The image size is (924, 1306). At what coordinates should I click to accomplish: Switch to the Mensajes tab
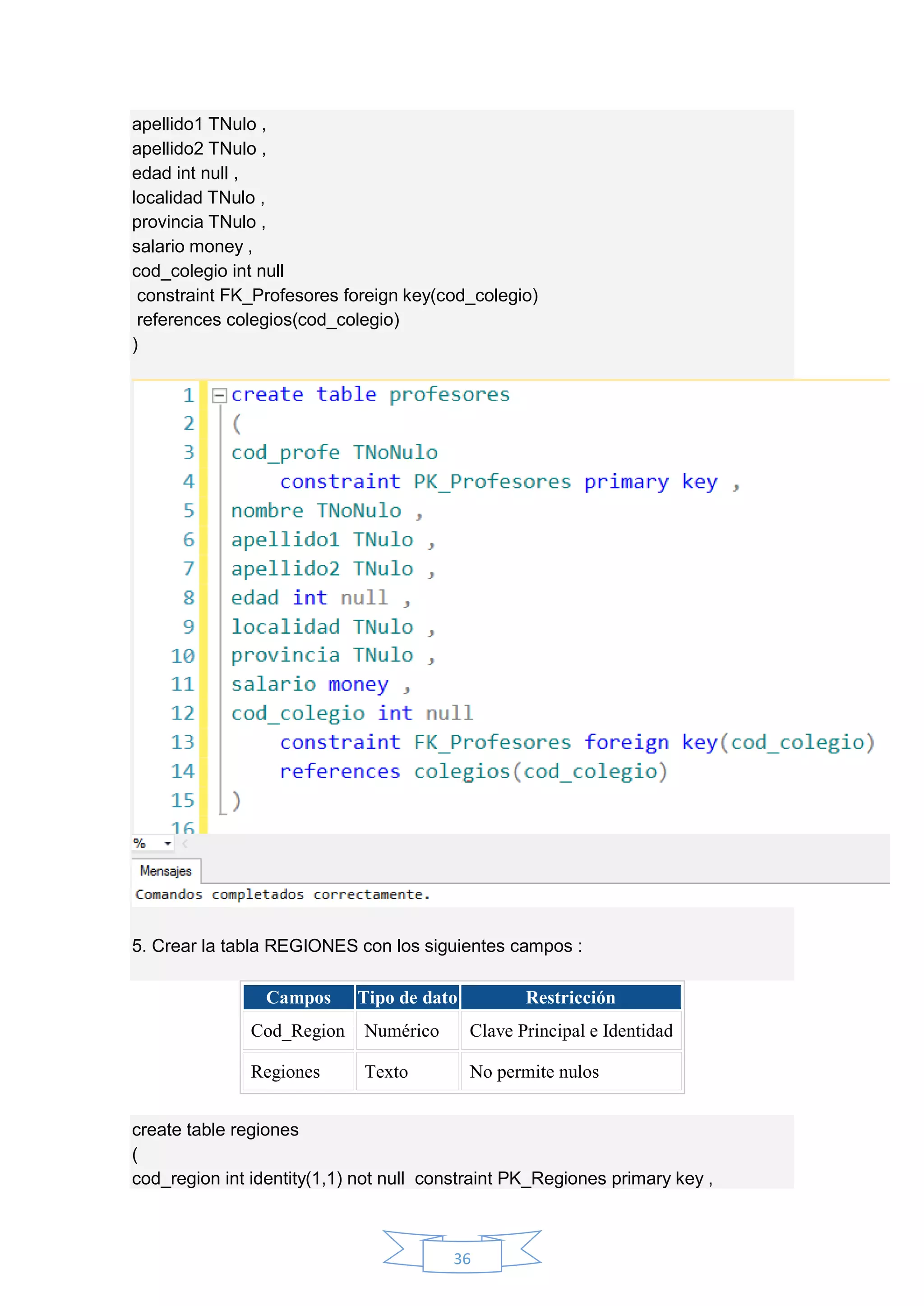[x=166, y=871]
